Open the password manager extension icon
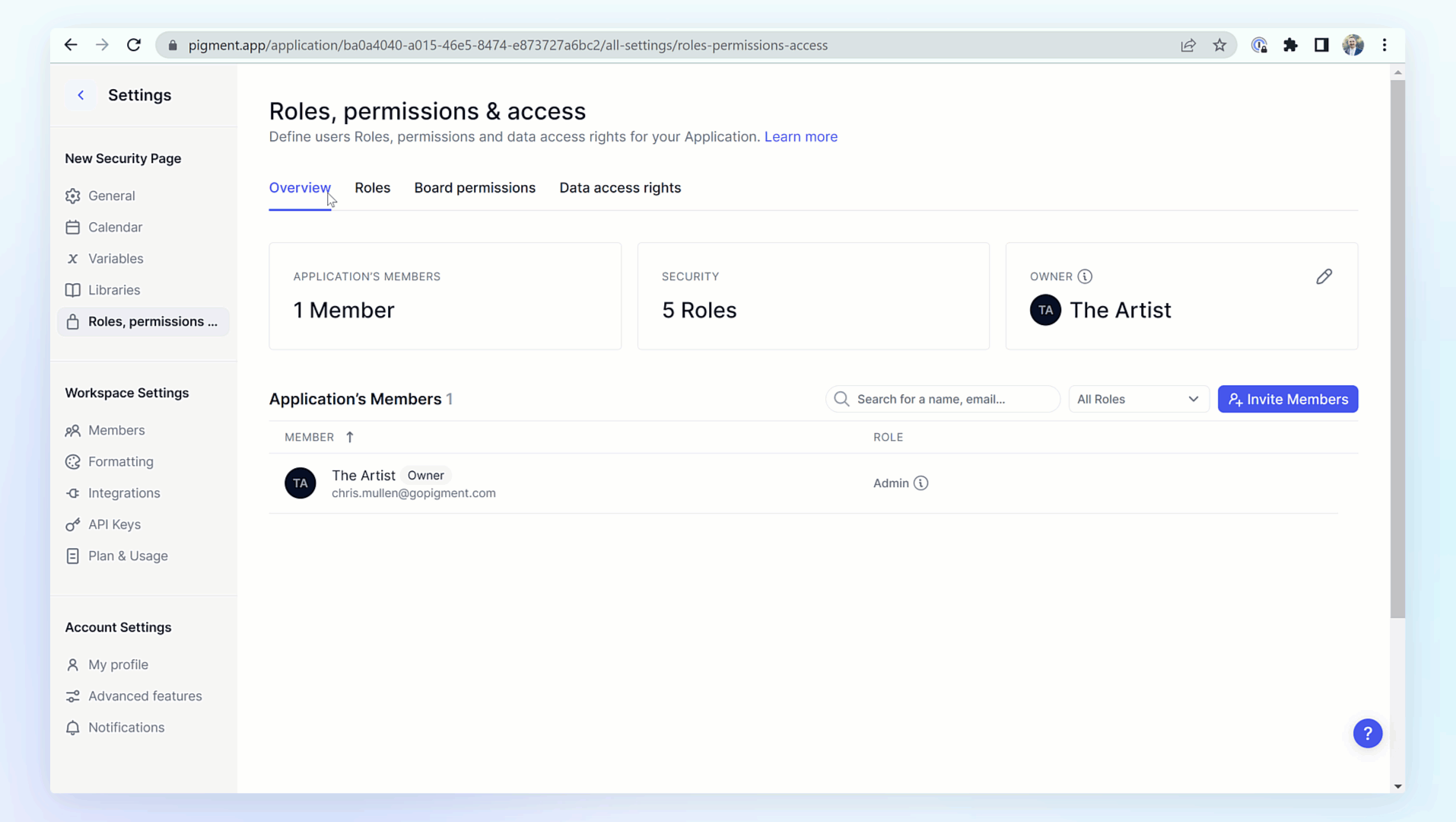This screenshot has height=822, width=1456. pos(1259,45)
